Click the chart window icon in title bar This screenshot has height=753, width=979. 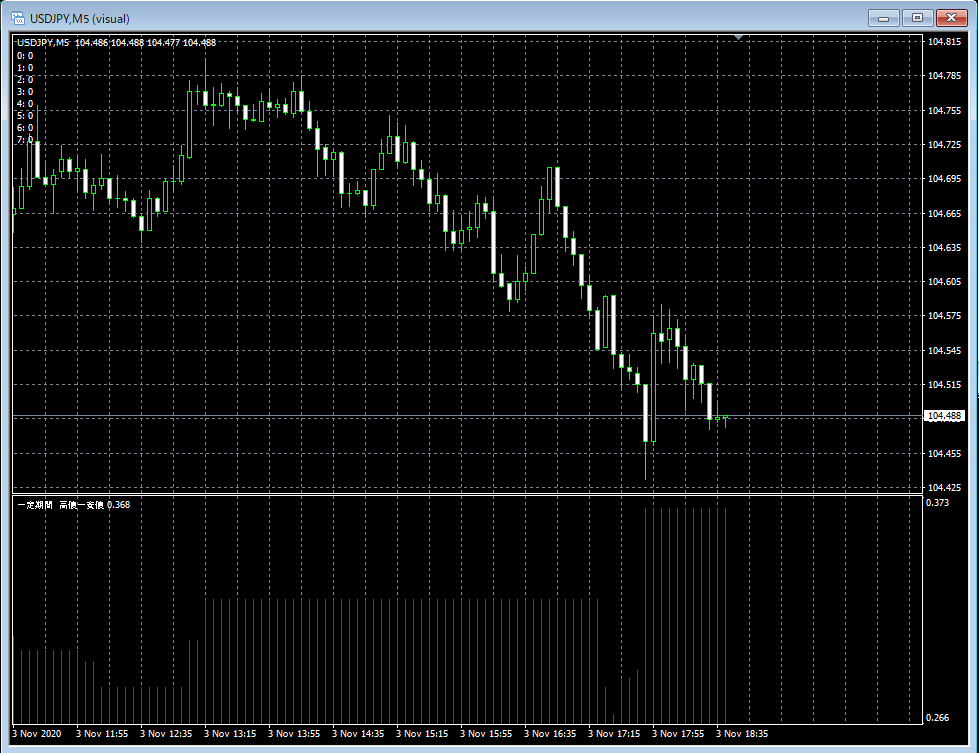[x=17, y=18]
